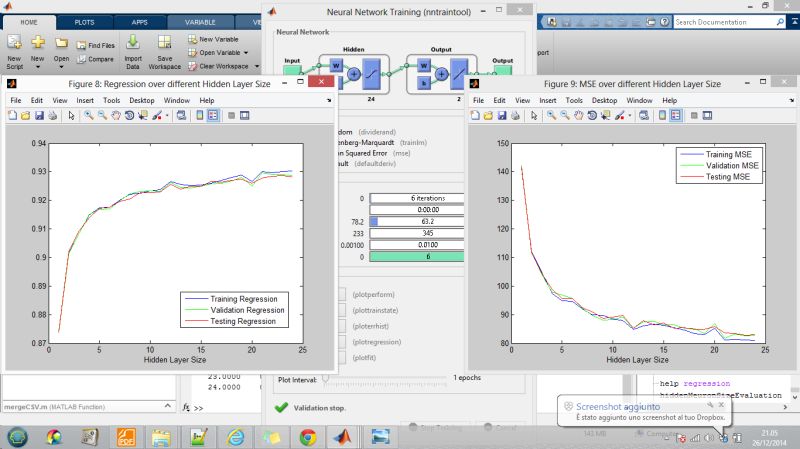Expand Open Variable dropdown in ribbon
Screen dimensions: 800x449
(x=246, y=53)
